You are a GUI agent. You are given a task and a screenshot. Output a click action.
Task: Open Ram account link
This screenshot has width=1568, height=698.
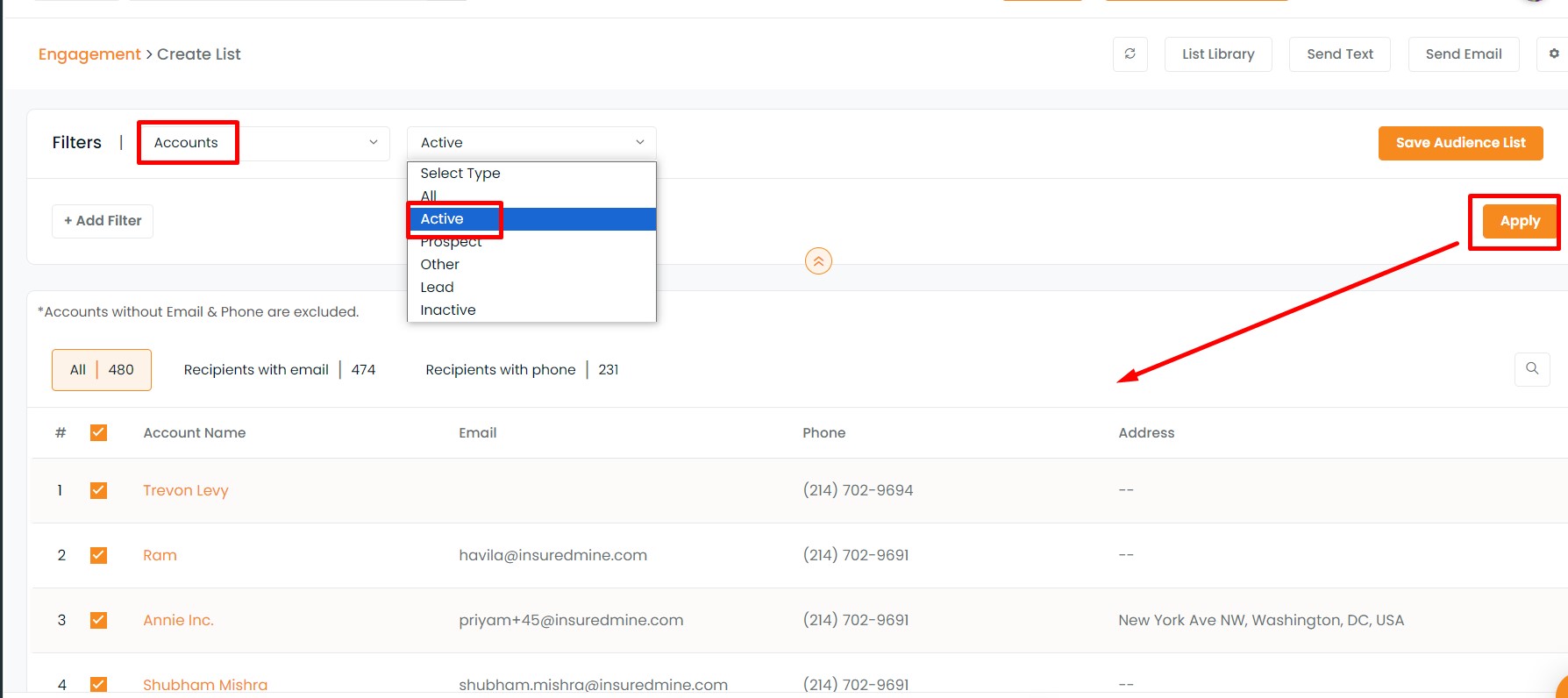[160, 555]
